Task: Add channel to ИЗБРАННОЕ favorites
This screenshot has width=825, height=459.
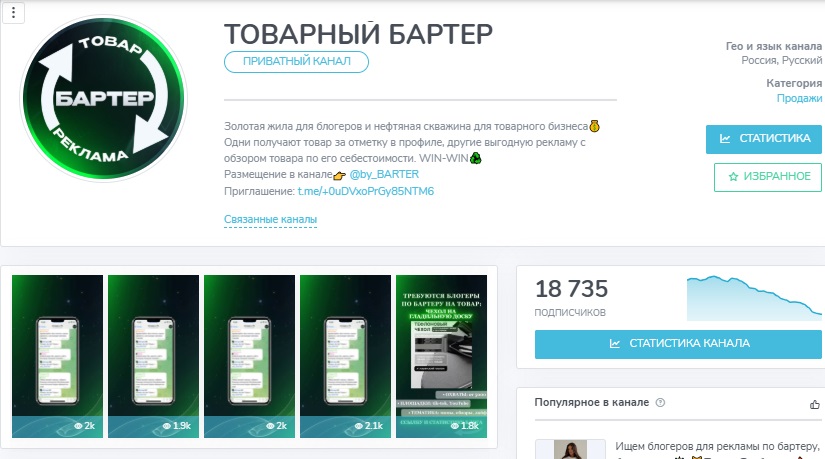Action: coord(767,177)
